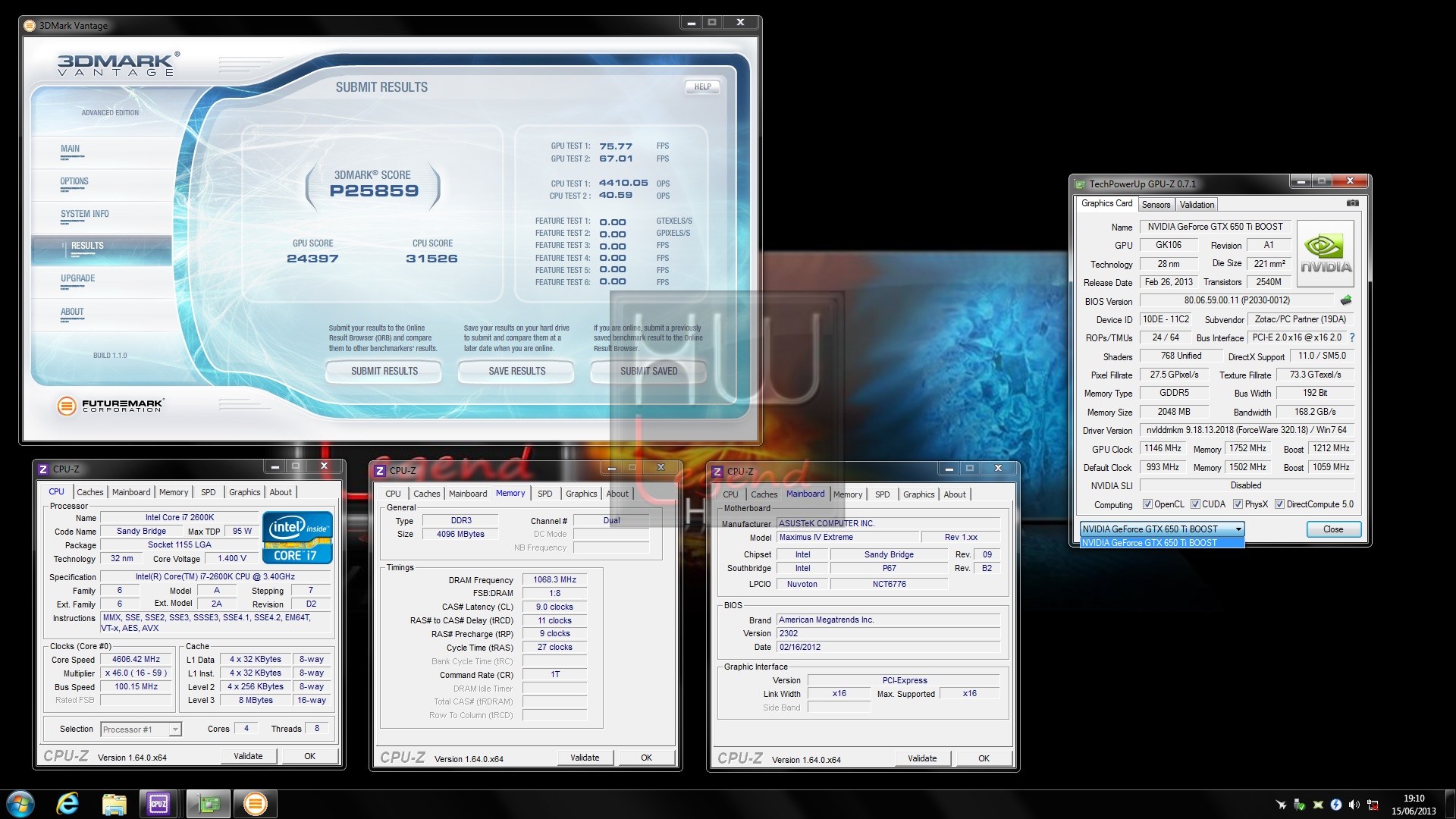Click the Safely Remove Hardware tray icon
The width and height of the screenshot is (1456, 819).
(x=1299, y=804)
